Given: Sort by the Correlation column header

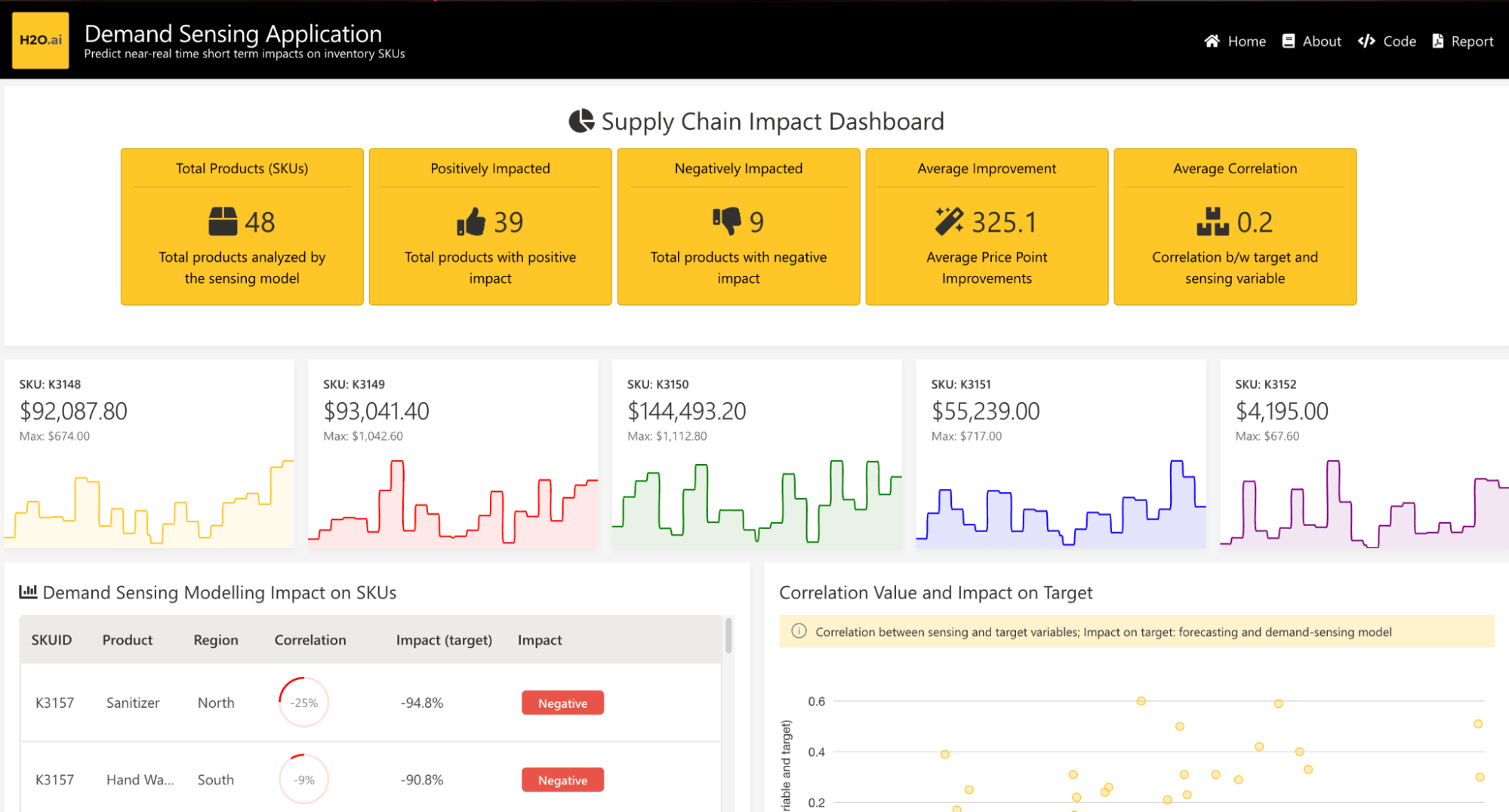Looking at the screenshot, I should point(309,640).
